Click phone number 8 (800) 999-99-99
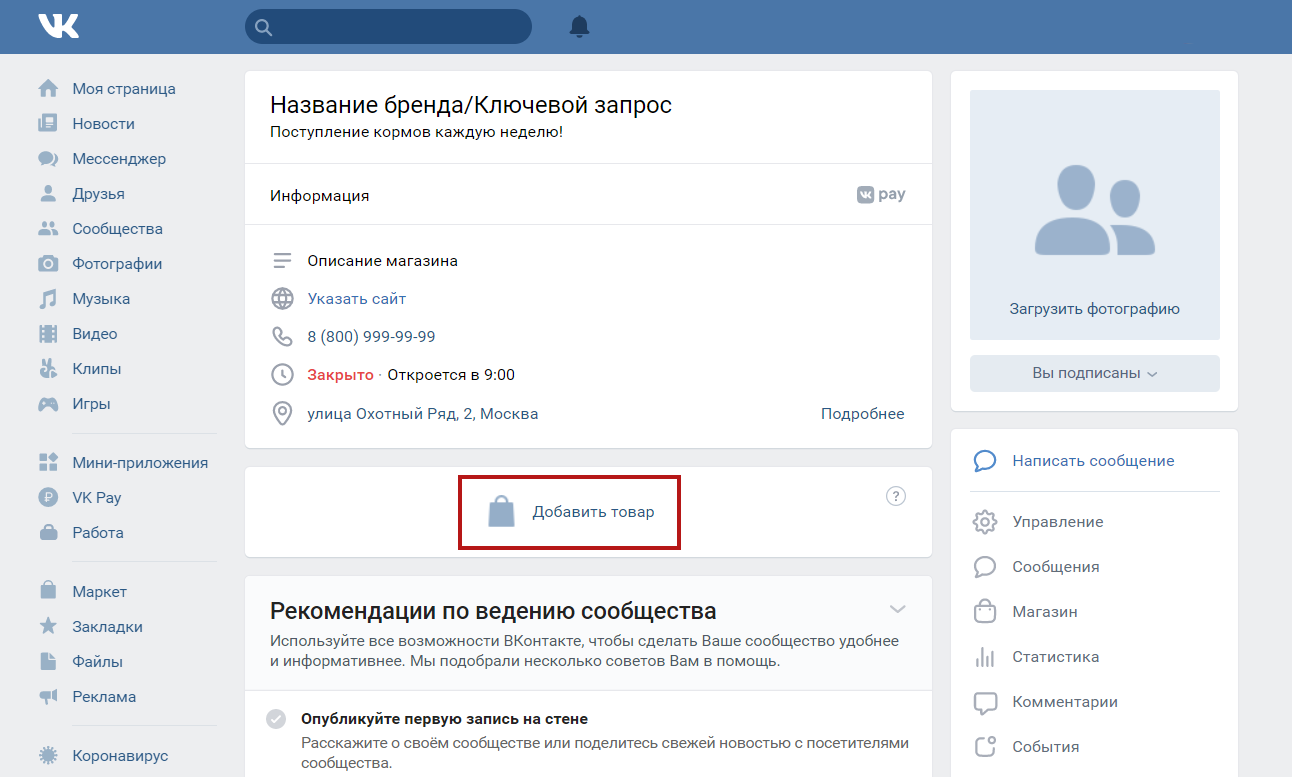The height and width of the screenshot is (777, 1292). click(x=372, y=336)
